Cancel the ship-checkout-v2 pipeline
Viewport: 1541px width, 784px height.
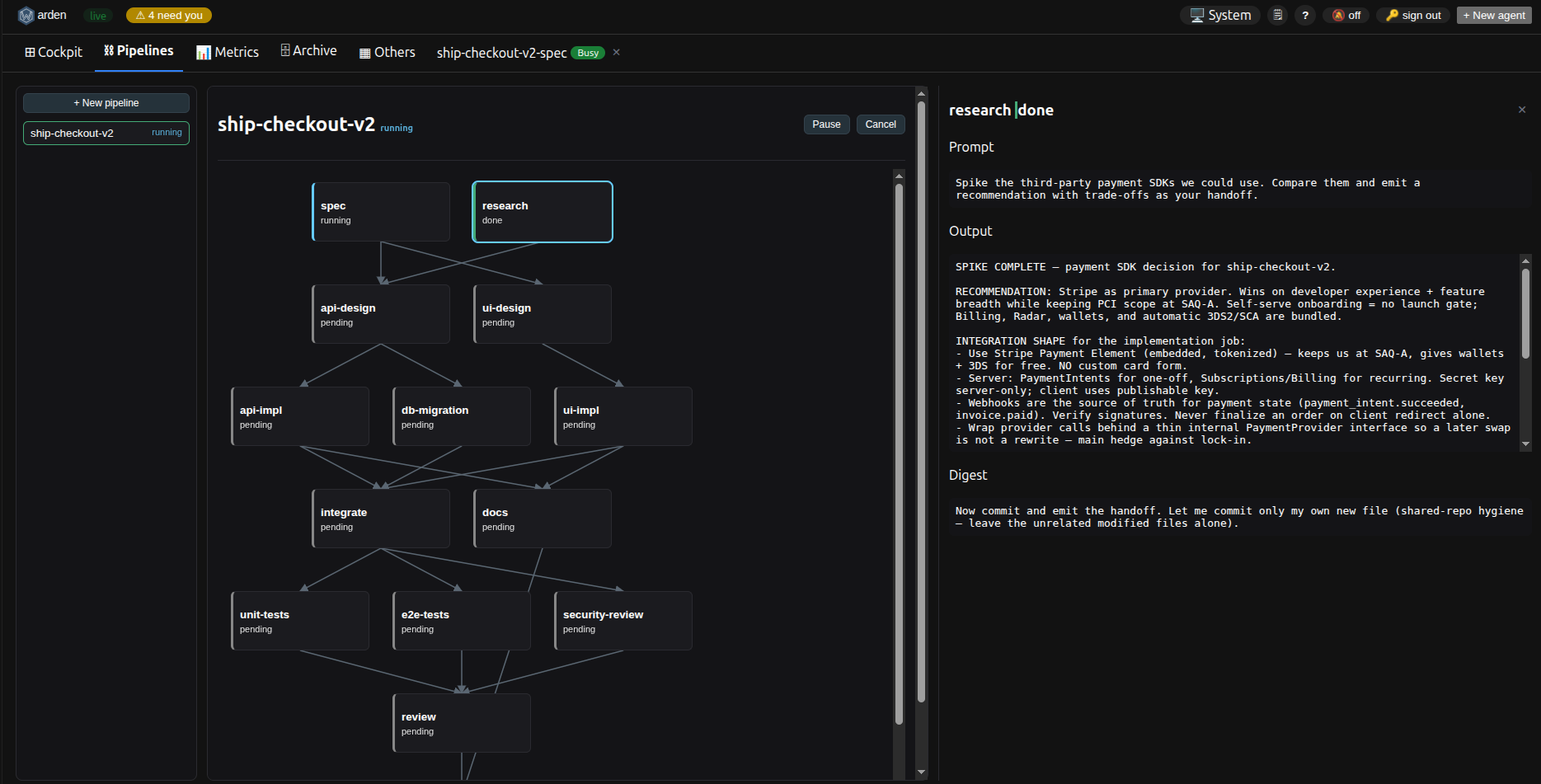pos(881,124)
